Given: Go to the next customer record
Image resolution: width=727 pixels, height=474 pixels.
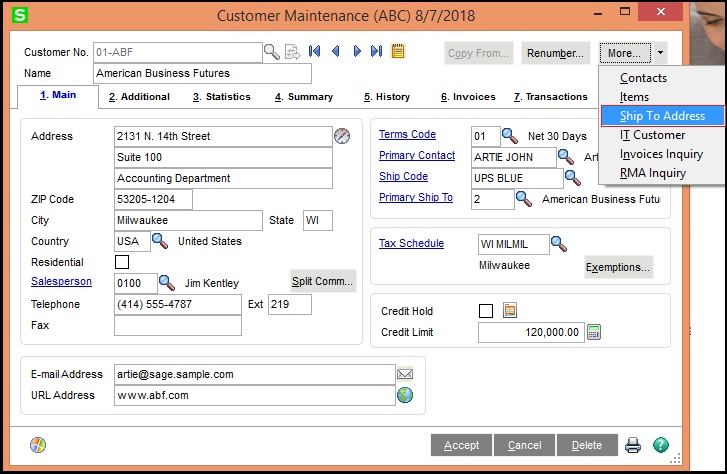Looking at the screenshot, I should (x=357, y=51).
